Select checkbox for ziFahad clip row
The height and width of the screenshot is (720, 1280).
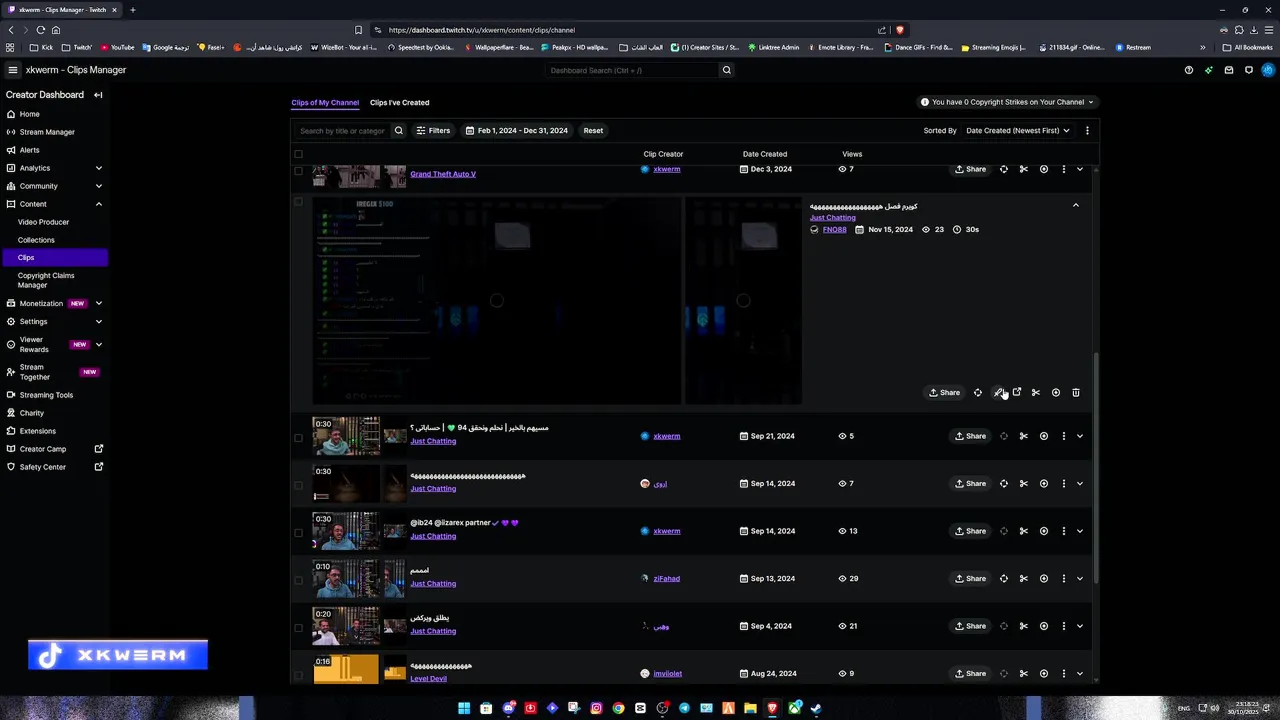tap(298, 579)
